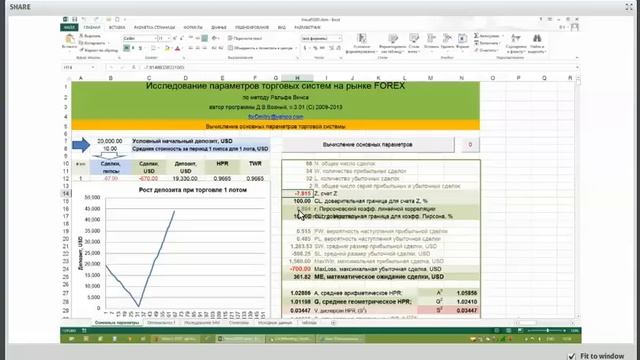
Task: Click the Cut (Вырезать) command
Action: coord(90,36)
